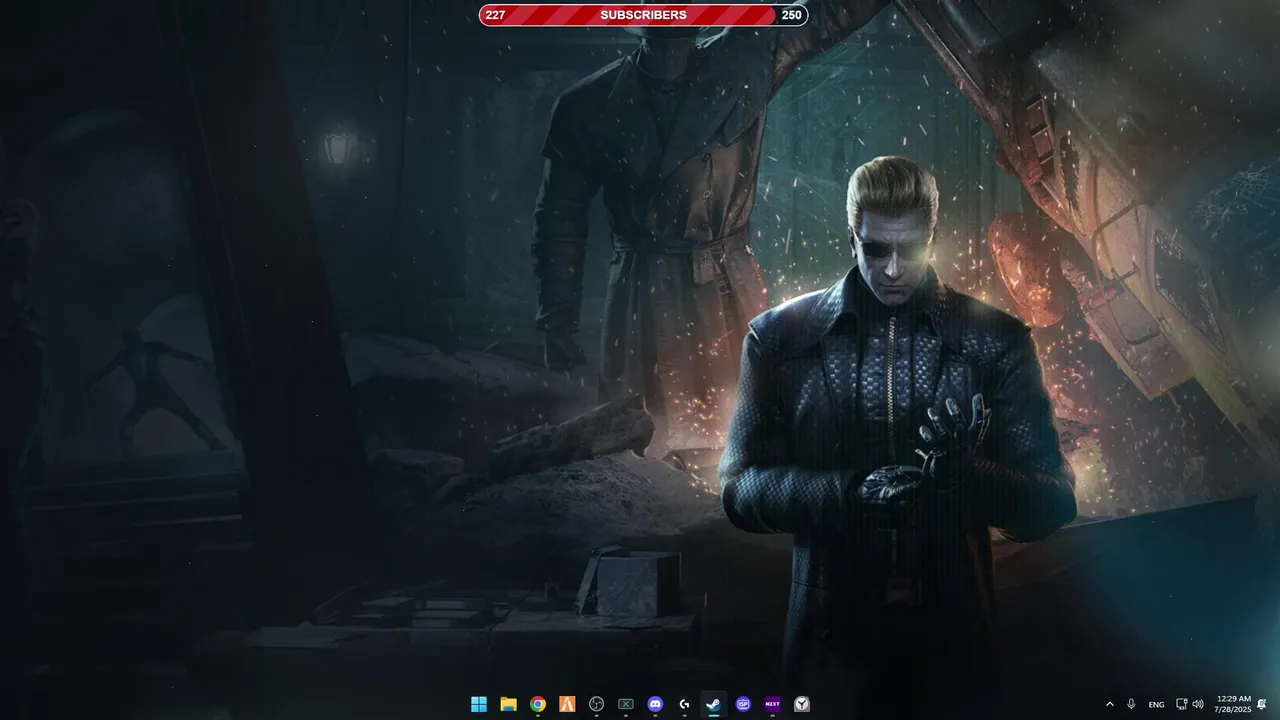Image resolution: width=1280 pixels, height=720 pixels.
Task: Switch to OBS Studio in the taskbar
Action: (597, 704)
